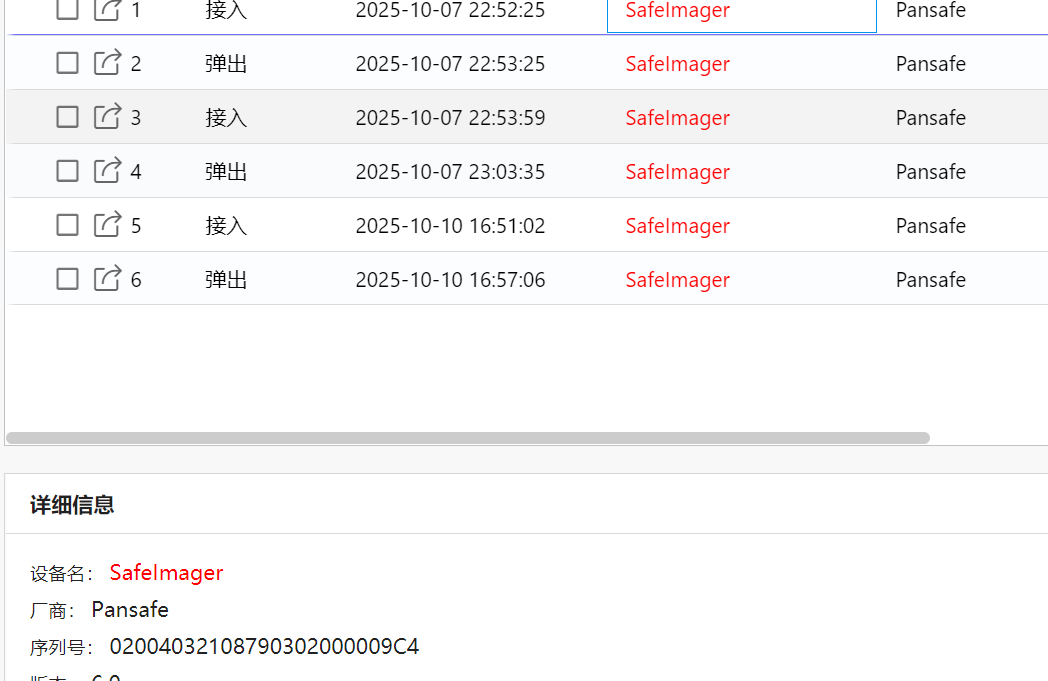This screenshot has width=1048, height=681.
Task: Click 接入 action cell in row 5
Action: [226, 226]
